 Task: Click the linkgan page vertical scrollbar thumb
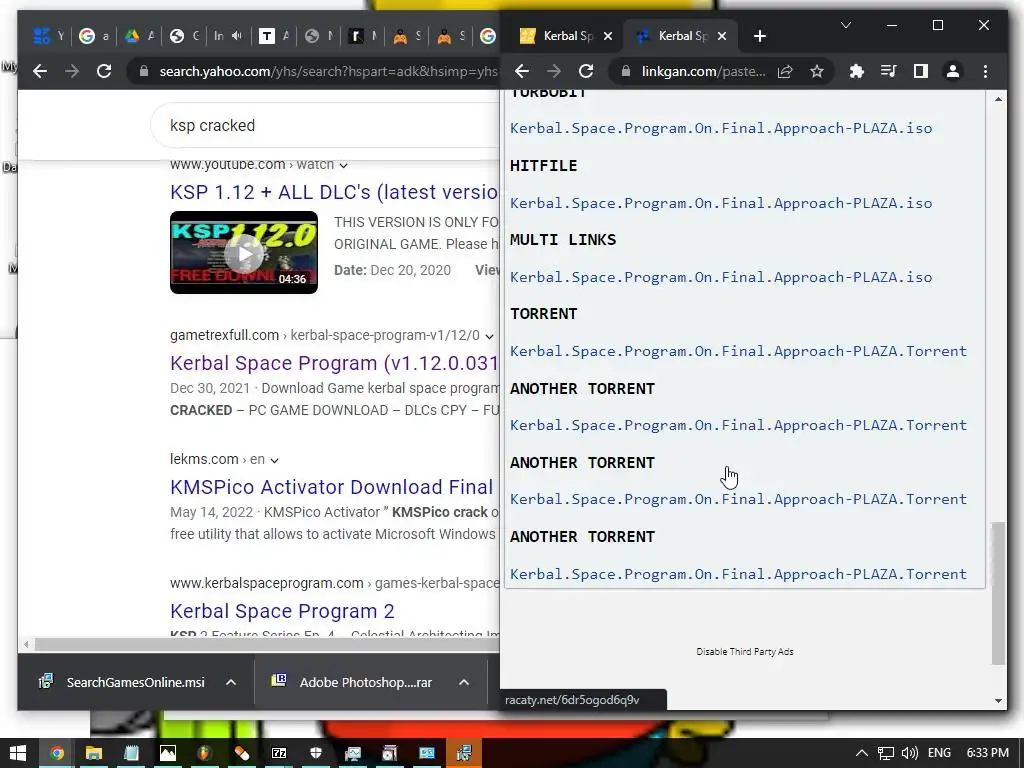[x=998, y=592]
